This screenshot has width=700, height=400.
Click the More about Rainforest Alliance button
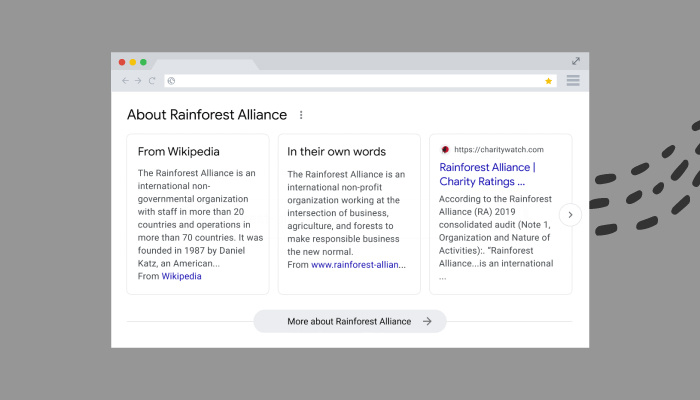click(350, 321)
